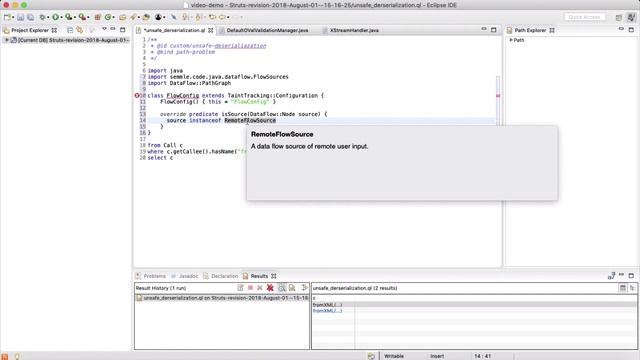Image resolution: width=640 pixels, height=360 pixels.
Task: Click the tip-of-the-day lightbulb in status bar
Action: 17,356
